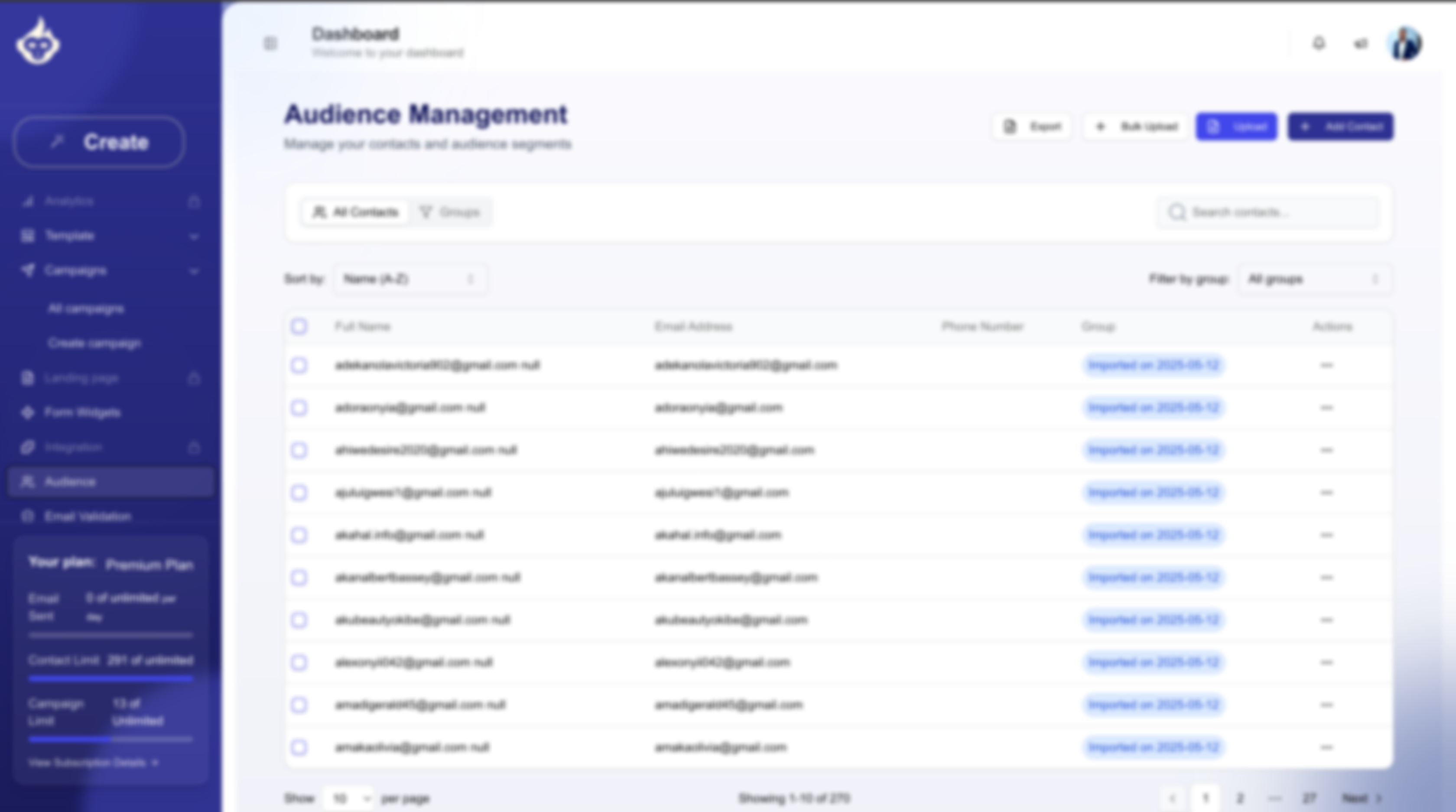This screenshot has height=812, width=1456.
Task: Toggle the sidebar collapse icon
Action: point(270,43)
